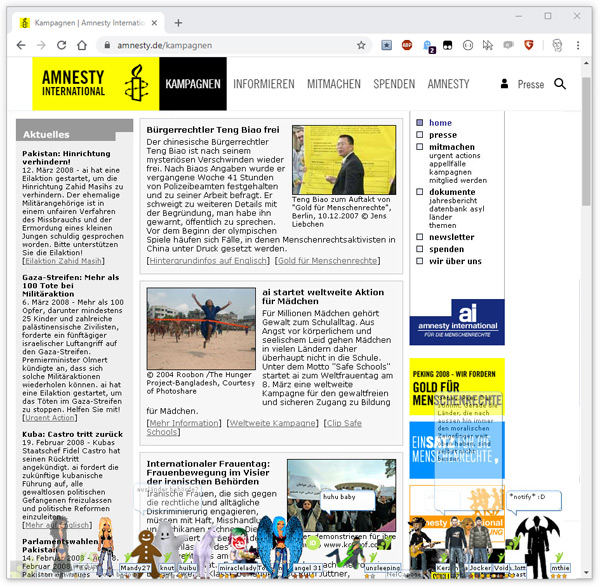Open Hintergrundinfos auf Englisch link

tap(208, 261)
